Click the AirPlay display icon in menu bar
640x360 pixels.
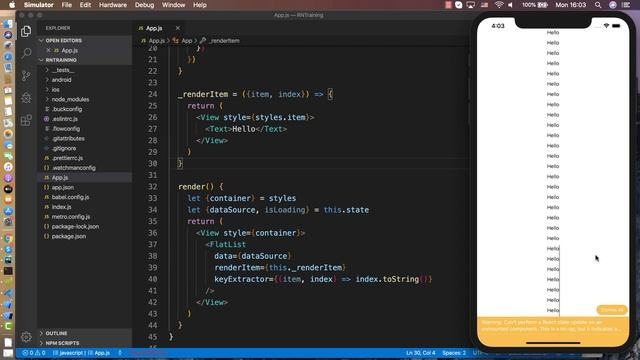(471, 5)
